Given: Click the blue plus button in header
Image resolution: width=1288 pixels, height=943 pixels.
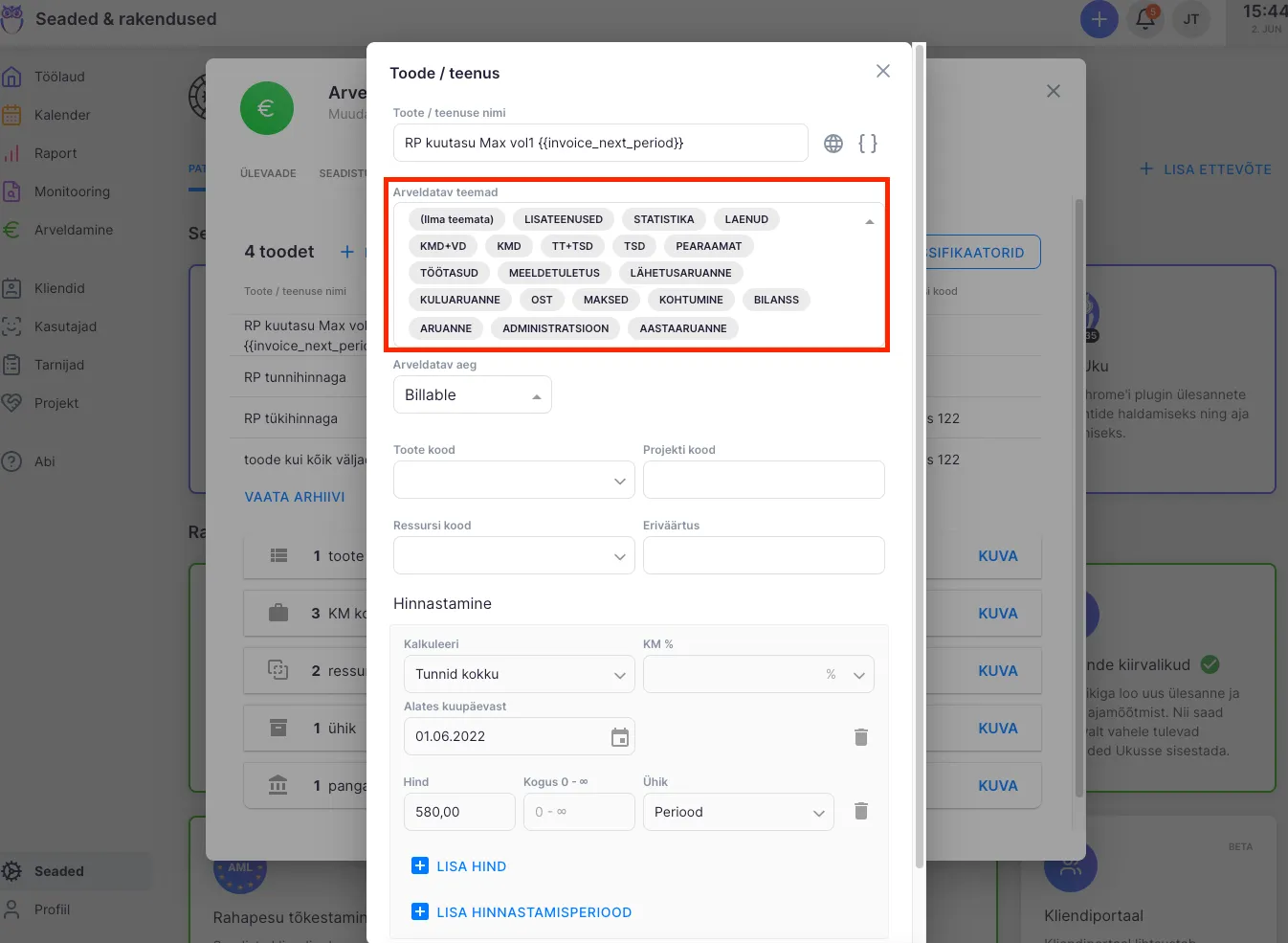Looking at the screenshot, I should [x=1099, y=19].
